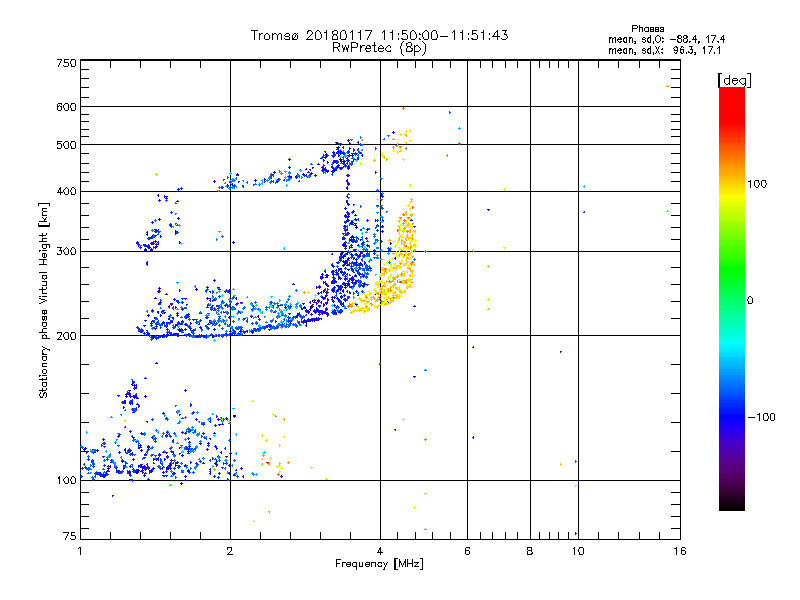Click the x-axis '2' tick label
Screen dimensions: 800x600
click(x=230, y=551)
